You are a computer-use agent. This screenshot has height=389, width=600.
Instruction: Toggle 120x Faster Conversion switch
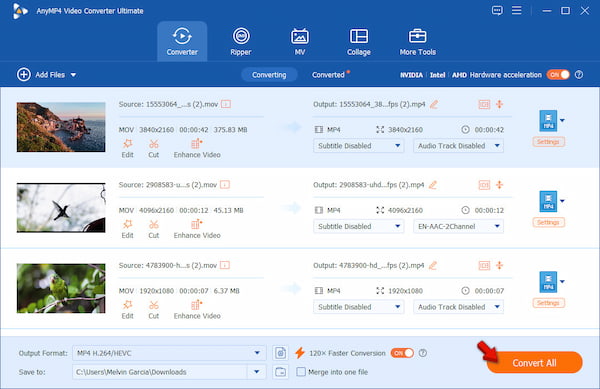402,353
